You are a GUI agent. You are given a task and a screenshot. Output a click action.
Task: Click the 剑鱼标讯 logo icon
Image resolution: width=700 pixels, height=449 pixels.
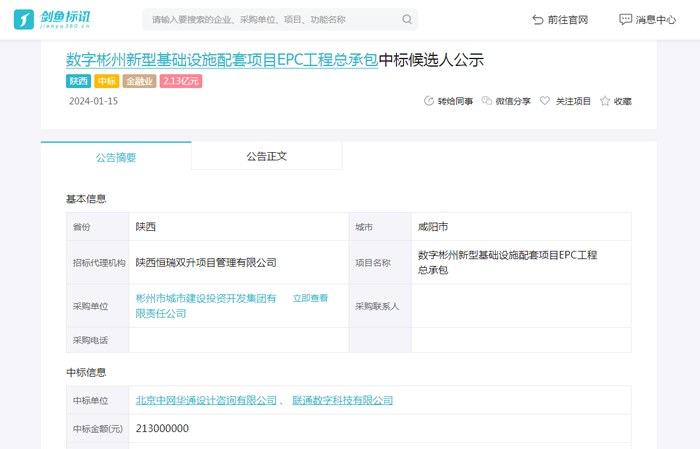coord(24,20)
